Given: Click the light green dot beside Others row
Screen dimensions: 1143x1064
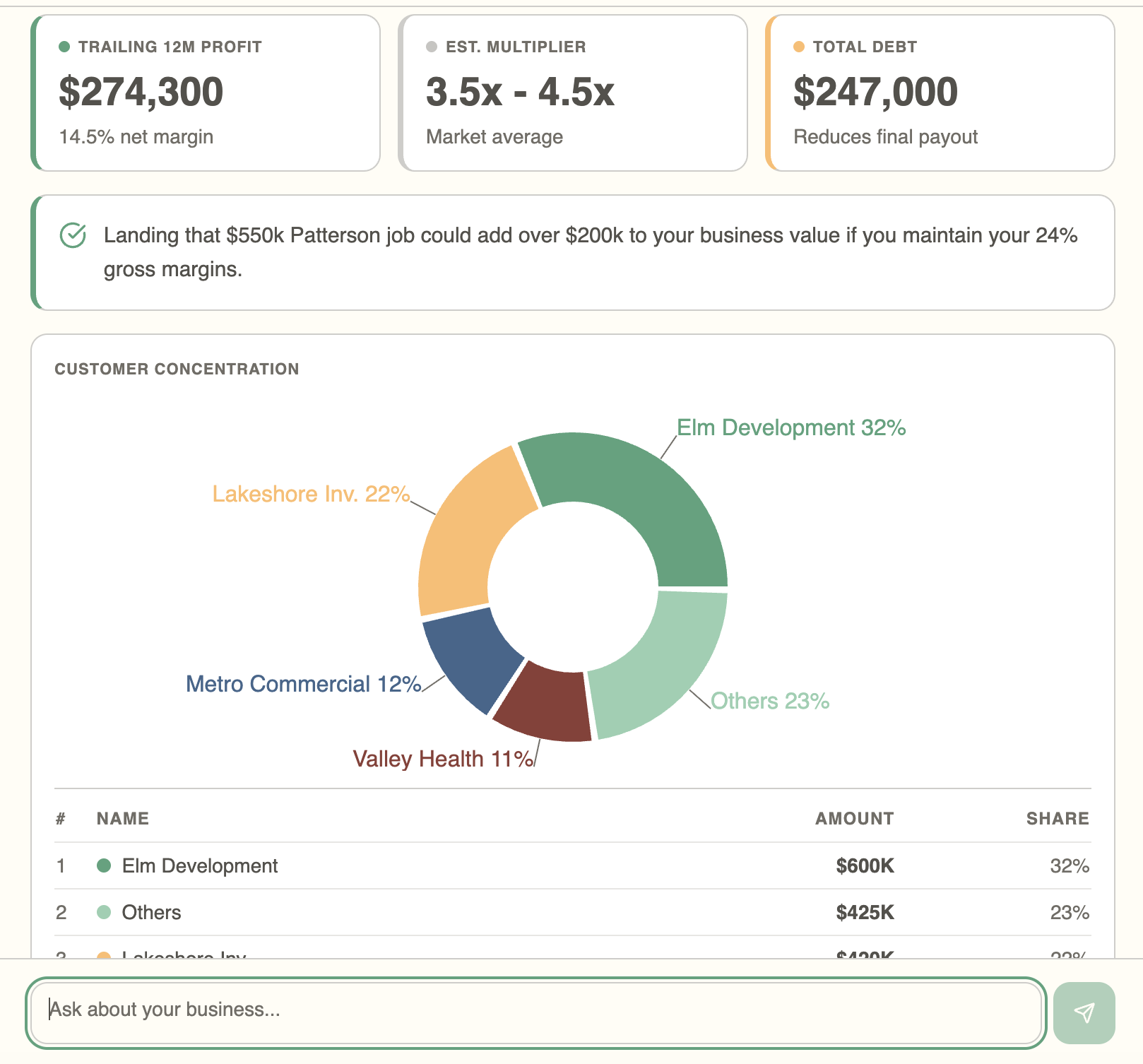Looking at the screenshot, I should coord(105,911).
